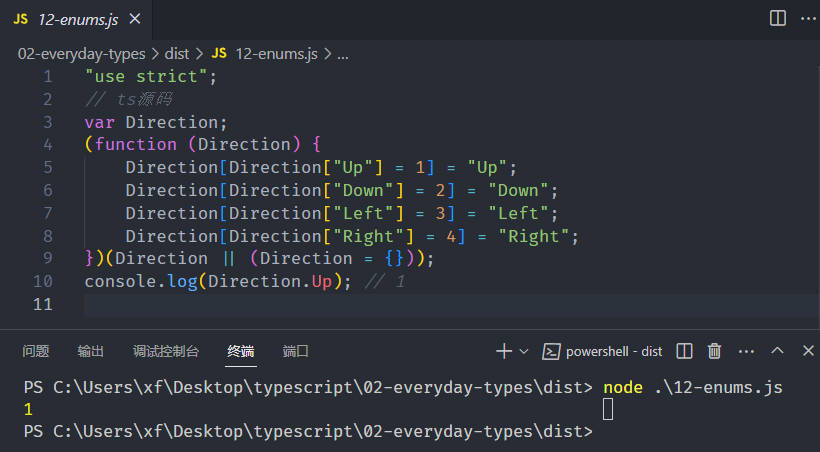820x452 pixels.
Task: Open the 端口 (Ports) panel tab
Action: tap(295, 351)
